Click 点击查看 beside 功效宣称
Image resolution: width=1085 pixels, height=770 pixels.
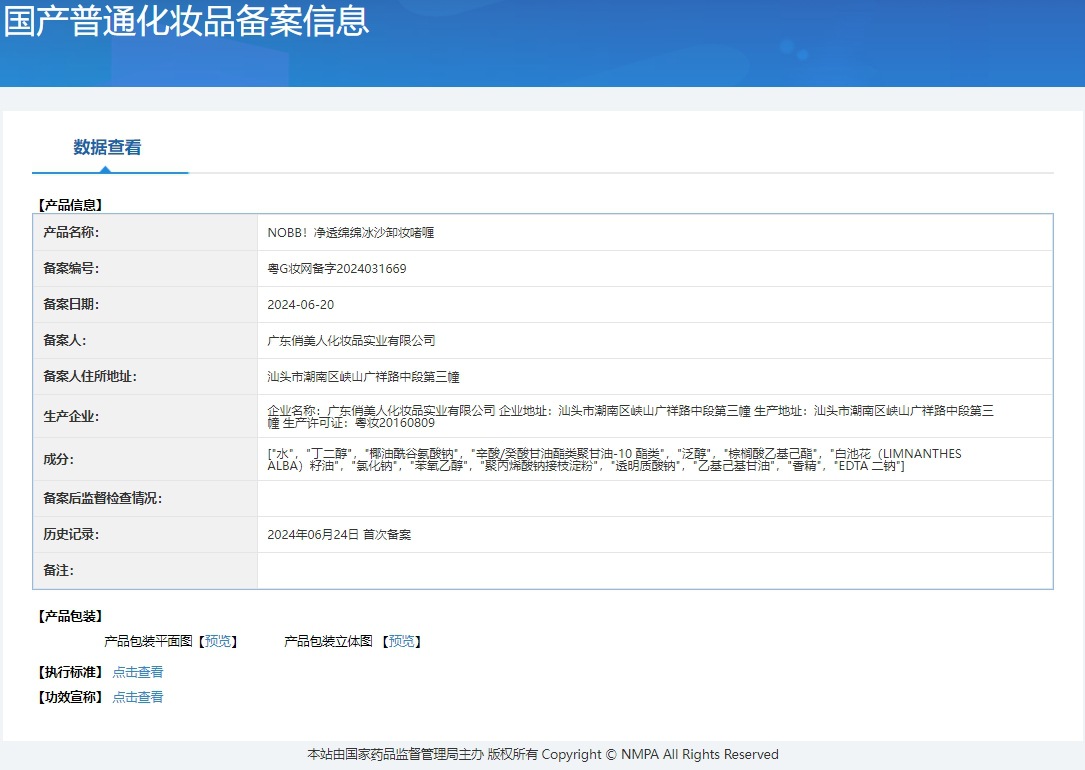click(x=138, y=697)
